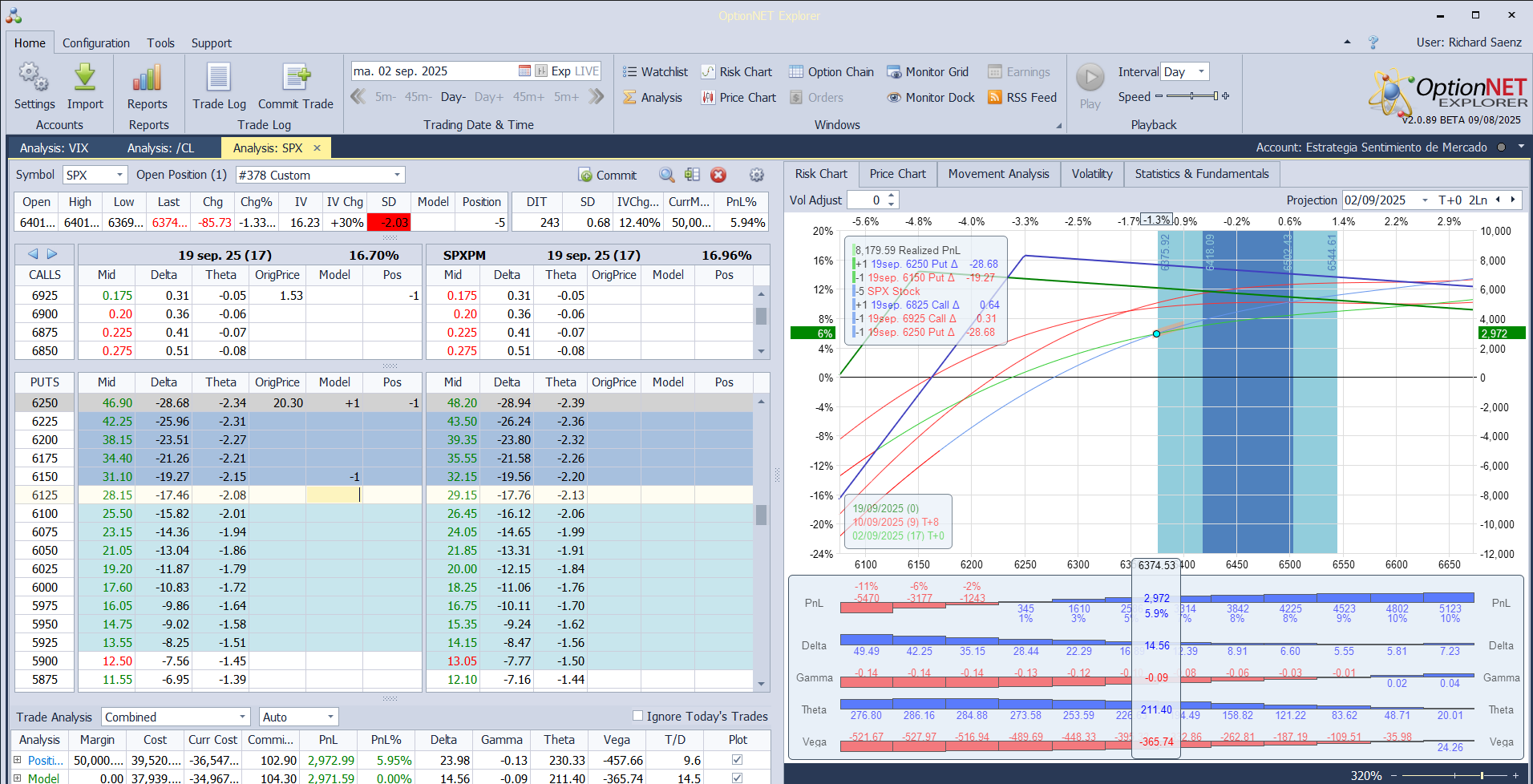1533x784 pixels.
Task: Switch to Volatility tab
Action: pos(1092,174)
